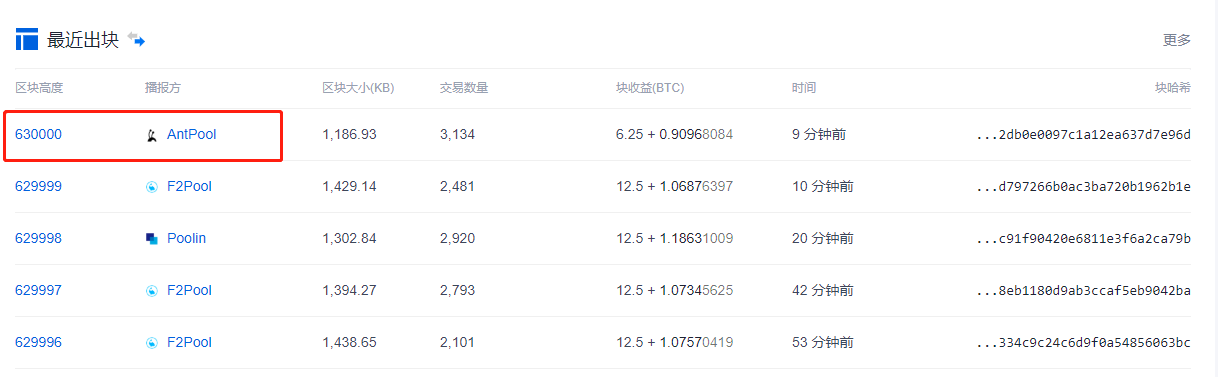Click the 块哈希 column header

pyautogui.click(x=1173, y=88)
